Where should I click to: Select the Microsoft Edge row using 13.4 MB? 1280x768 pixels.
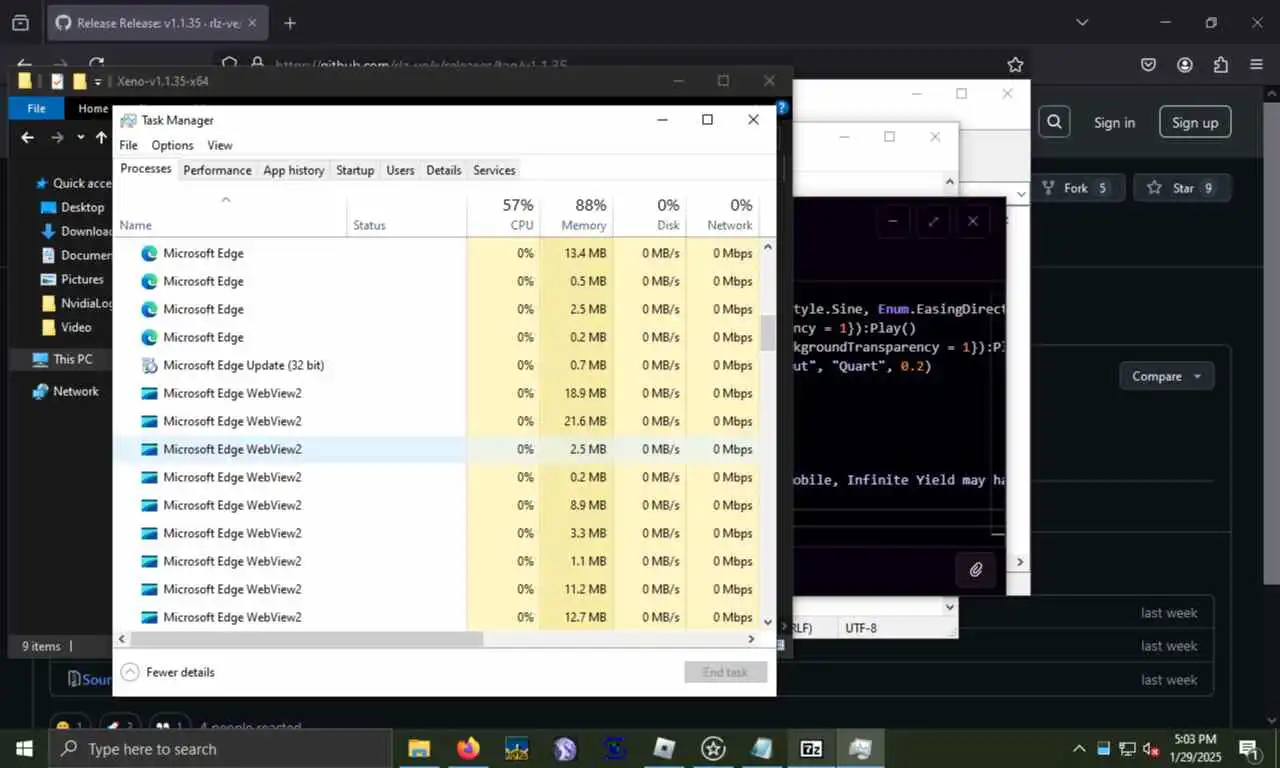438,253
